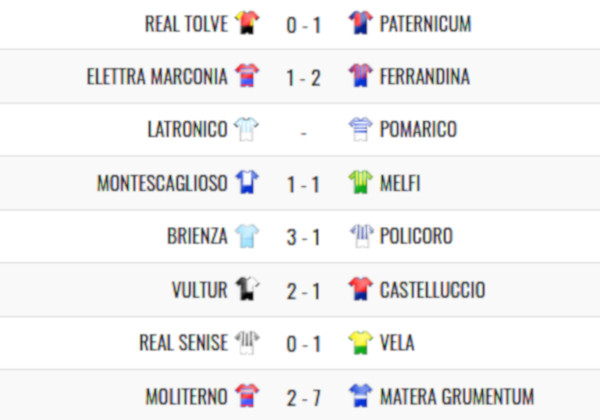This screenshot has height=420, width=600.
Task: Click the Ferrandina jersey icon
Action: pos(360,75)
